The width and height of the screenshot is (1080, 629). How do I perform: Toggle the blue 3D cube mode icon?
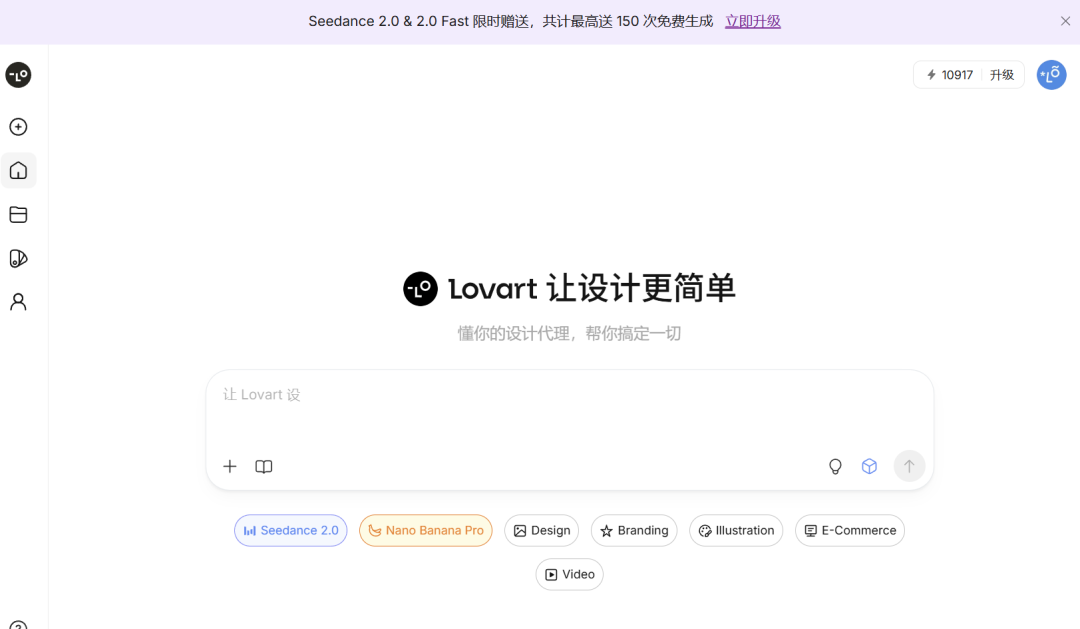(x=869, y=466)
